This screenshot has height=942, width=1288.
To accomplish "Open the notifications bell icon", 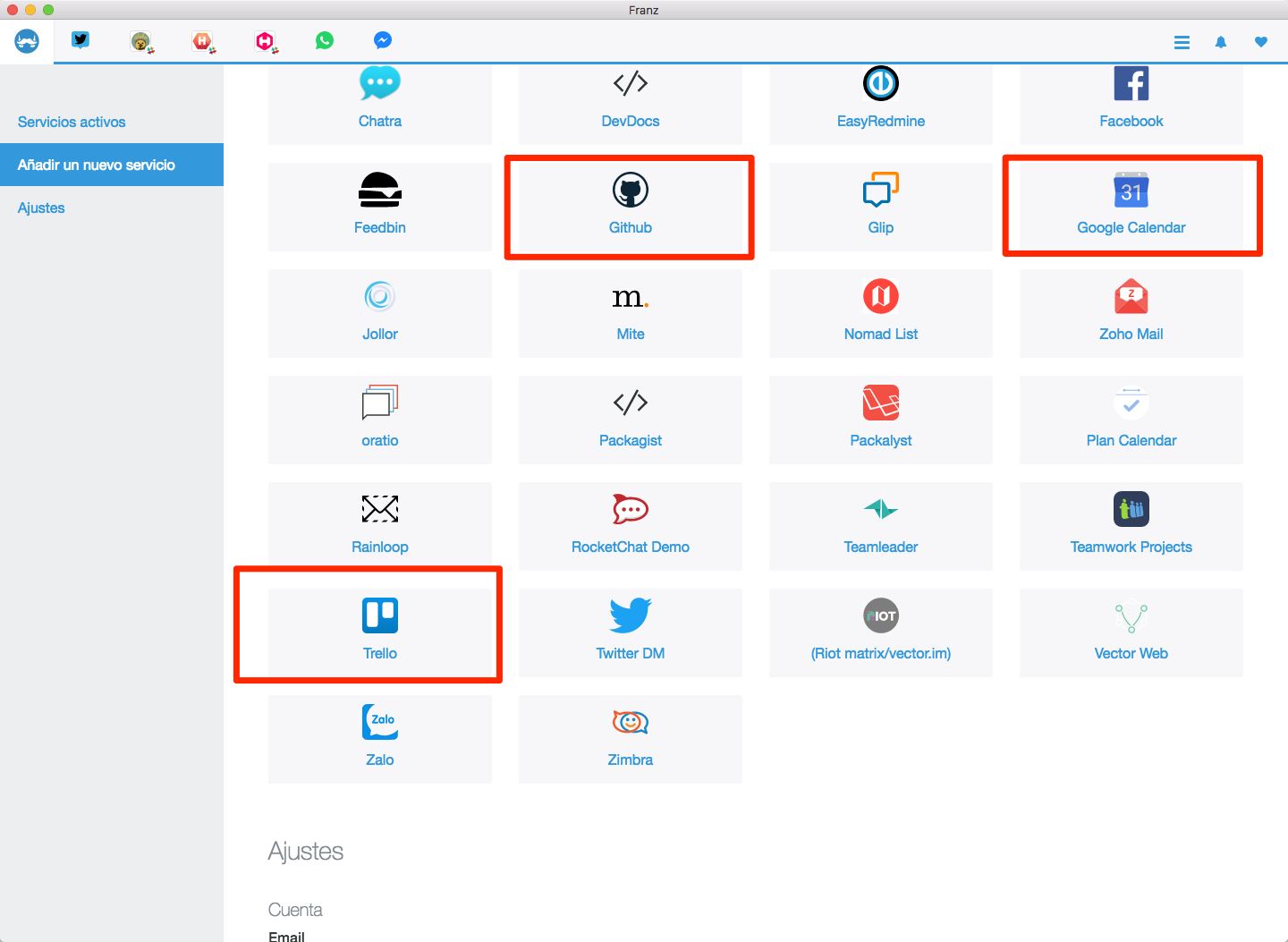I will [1221, 42].
